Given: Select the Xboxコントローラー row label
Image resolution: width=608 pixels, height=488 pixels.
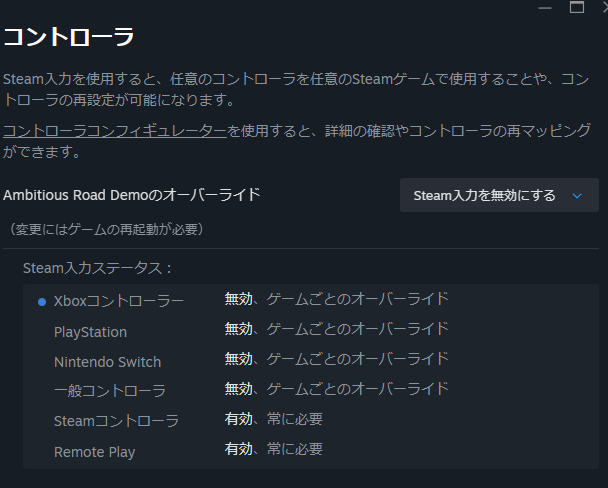Looking at the screenshot, I should pos(119,301).
